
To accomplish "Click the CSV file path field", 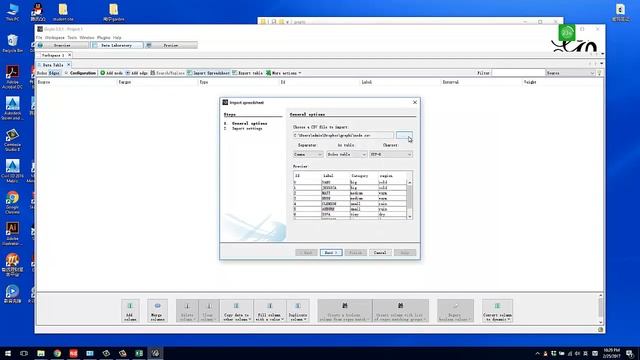I will pos(343,135).
